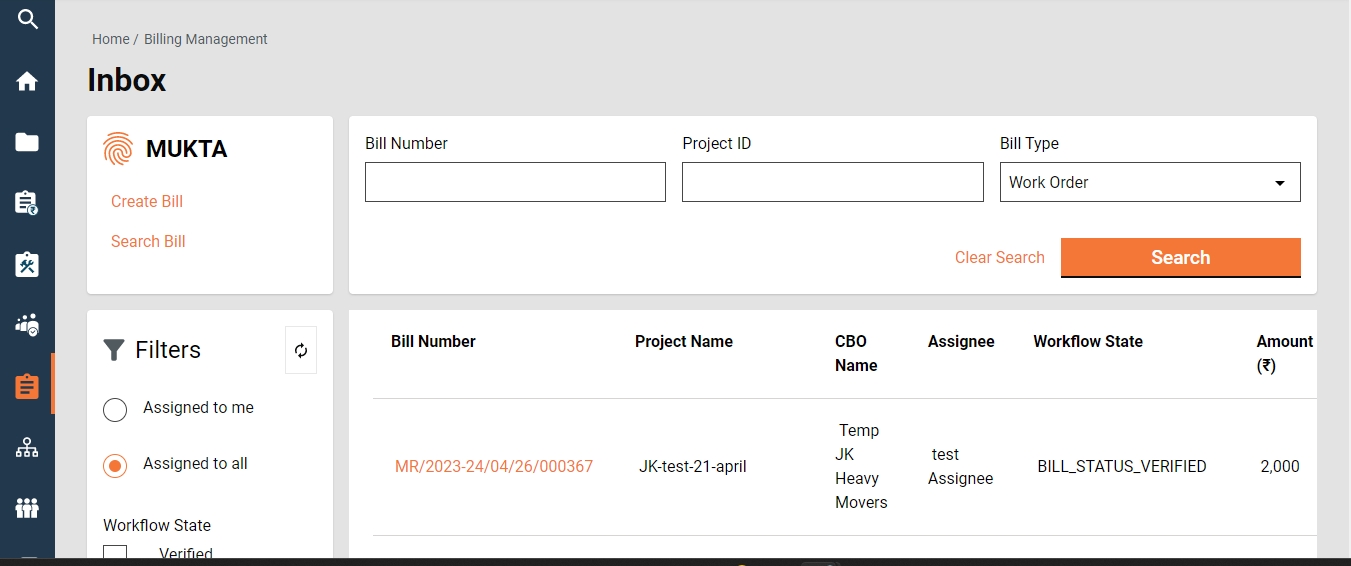The height and width of the screenshot is (566, 1351).
Task: Select the clipboard with tools icon
Action: (27, 264)
